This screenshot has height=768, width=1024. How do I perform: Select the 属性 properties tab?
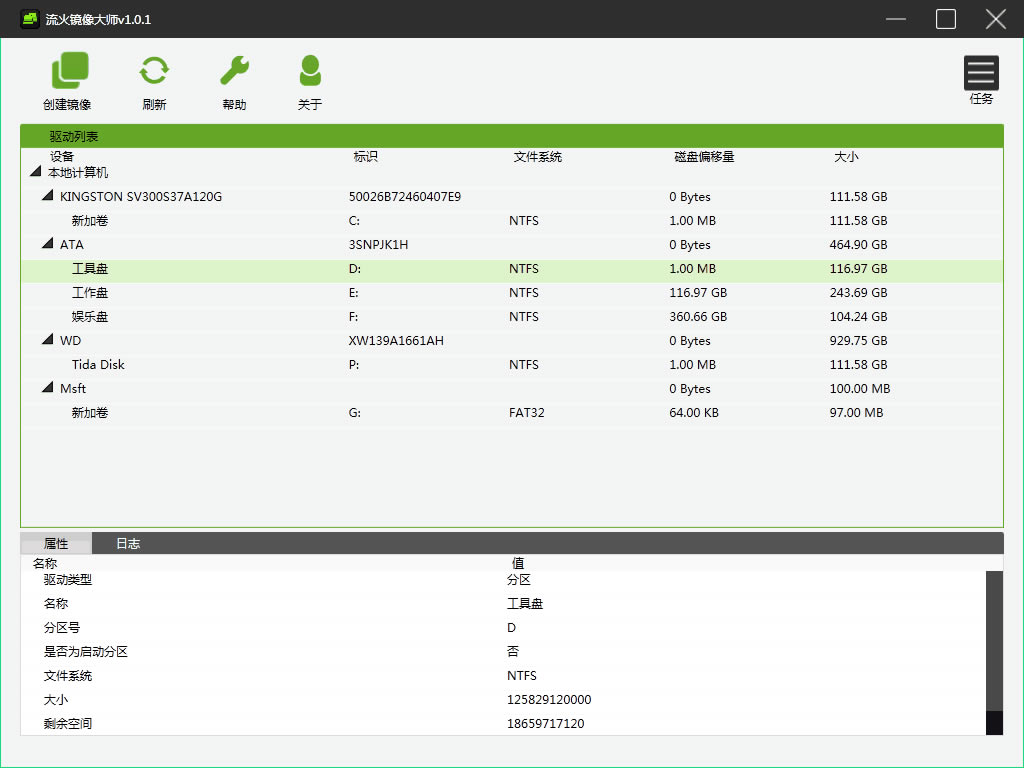click(x=56, y=544)
